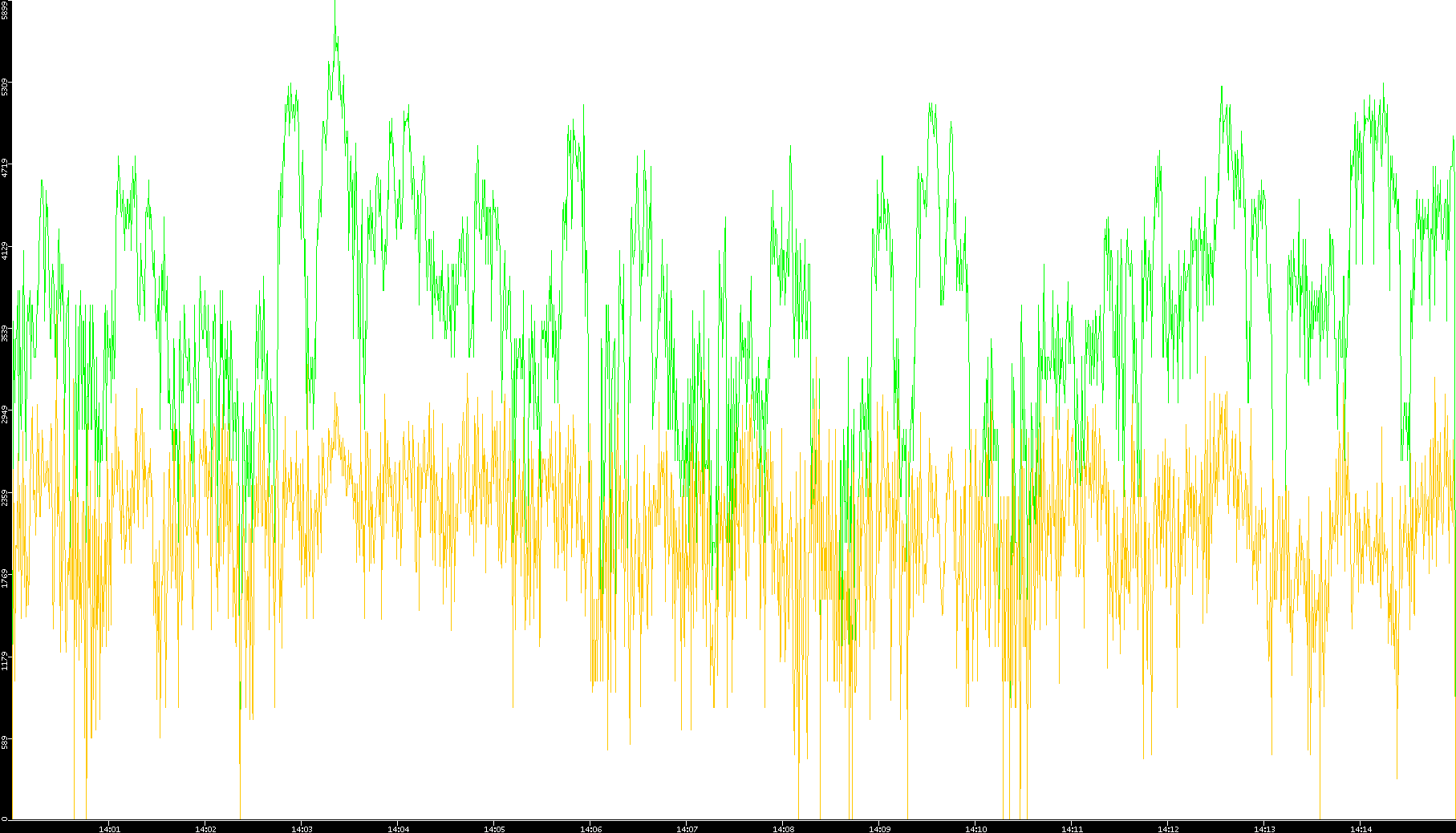Screen dimensions: 1456x833
Task: Click the 589 y-axis label
Action: (x=5, y=743)
